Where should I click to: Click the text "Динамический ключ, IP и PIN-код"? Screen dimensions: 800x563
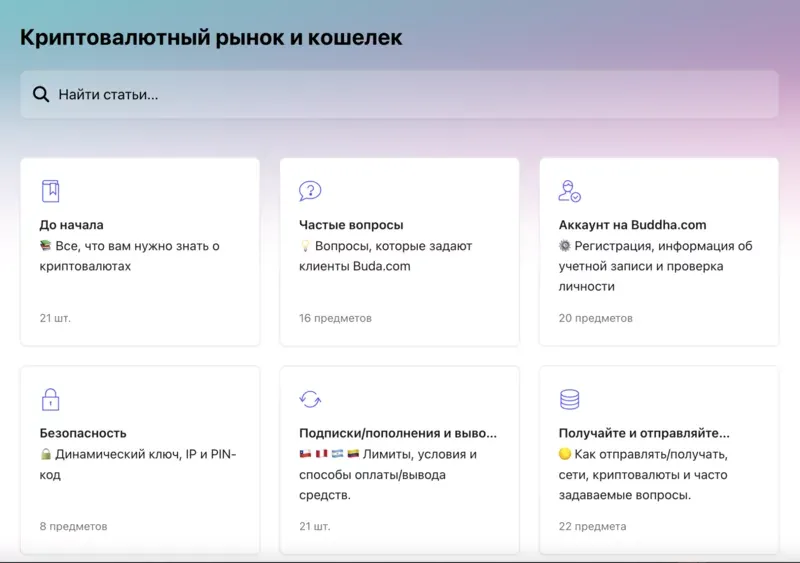point(138,464)
